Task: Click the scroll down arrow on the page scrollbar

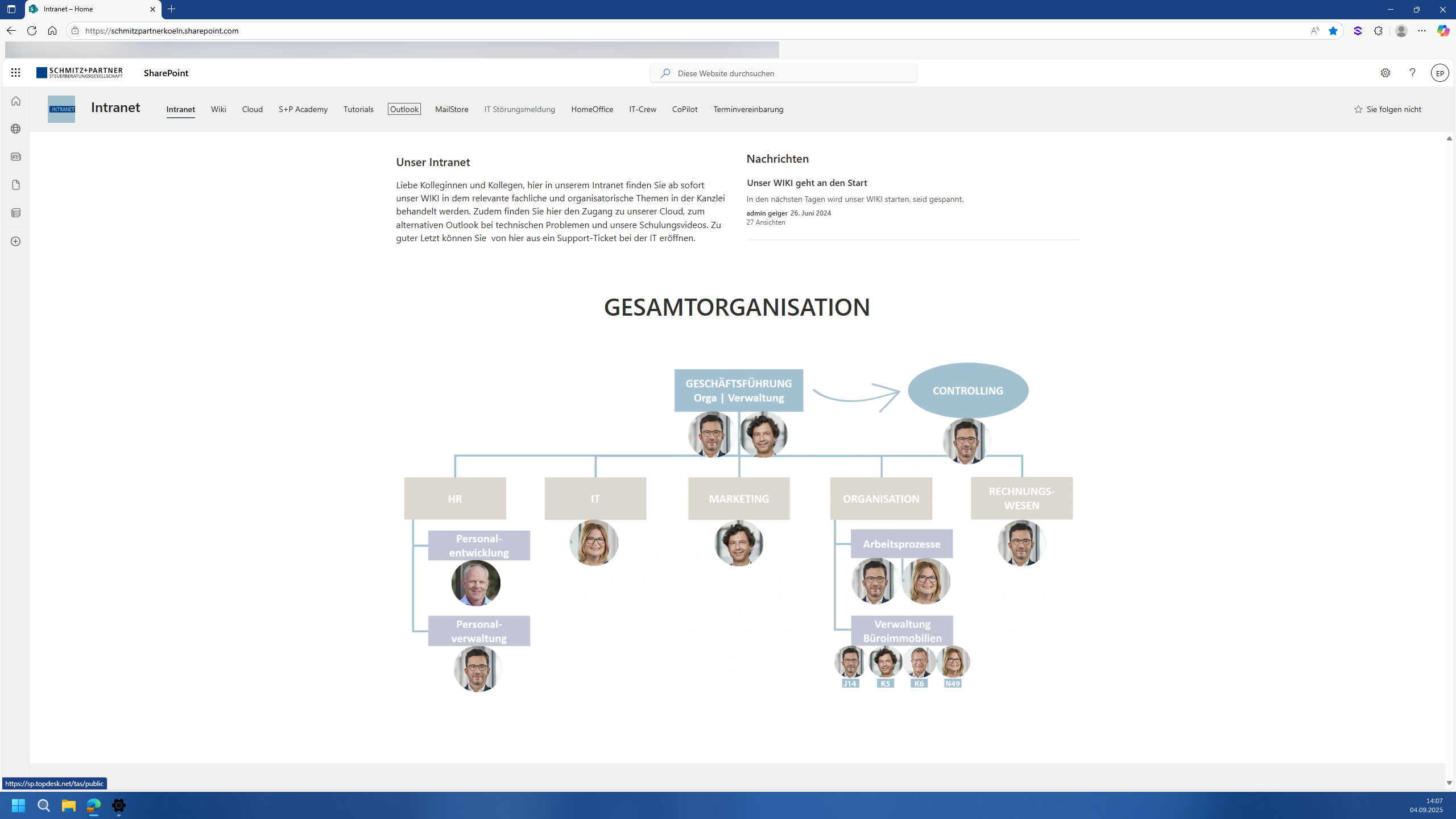Action: coord(1449,783)
